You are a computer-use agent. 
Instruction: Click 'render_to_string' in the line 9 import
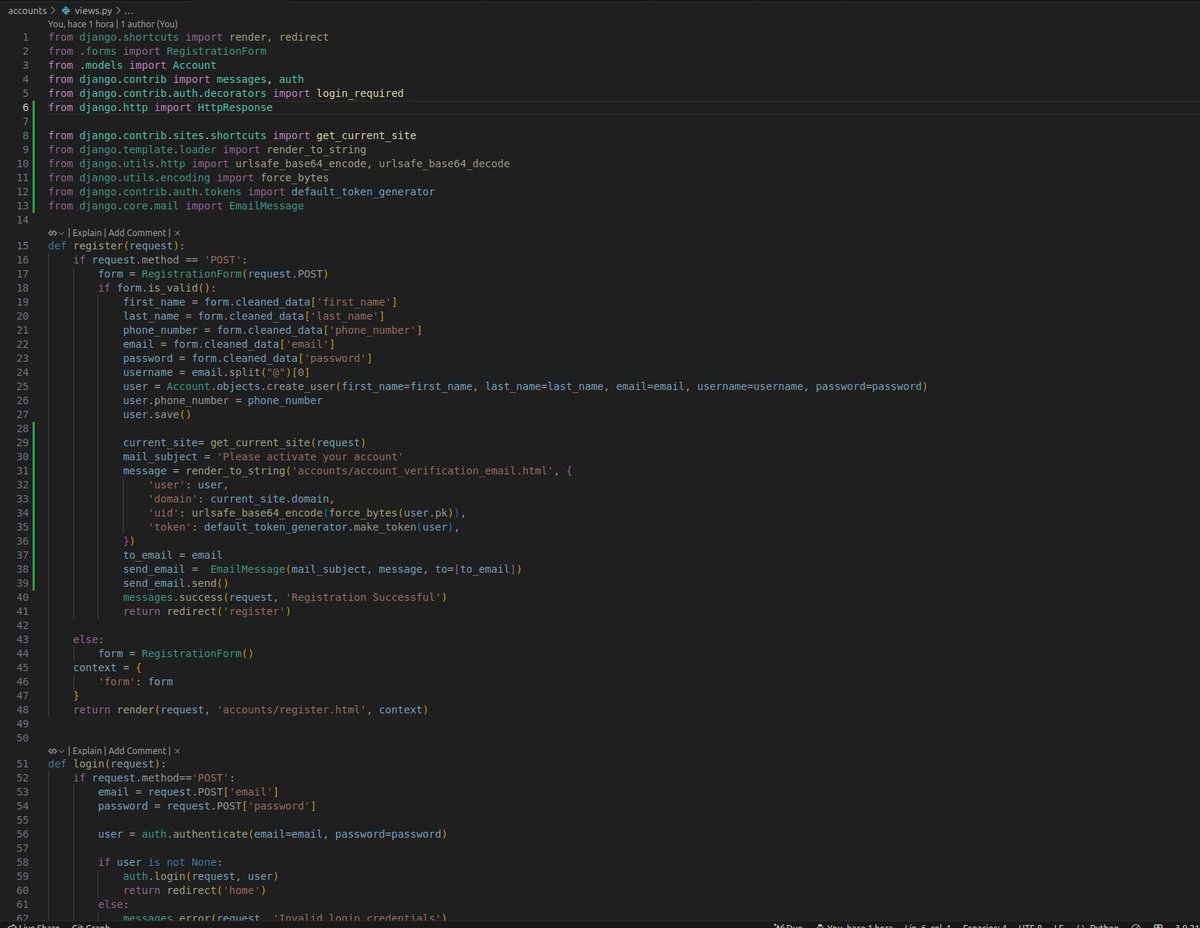316,149
